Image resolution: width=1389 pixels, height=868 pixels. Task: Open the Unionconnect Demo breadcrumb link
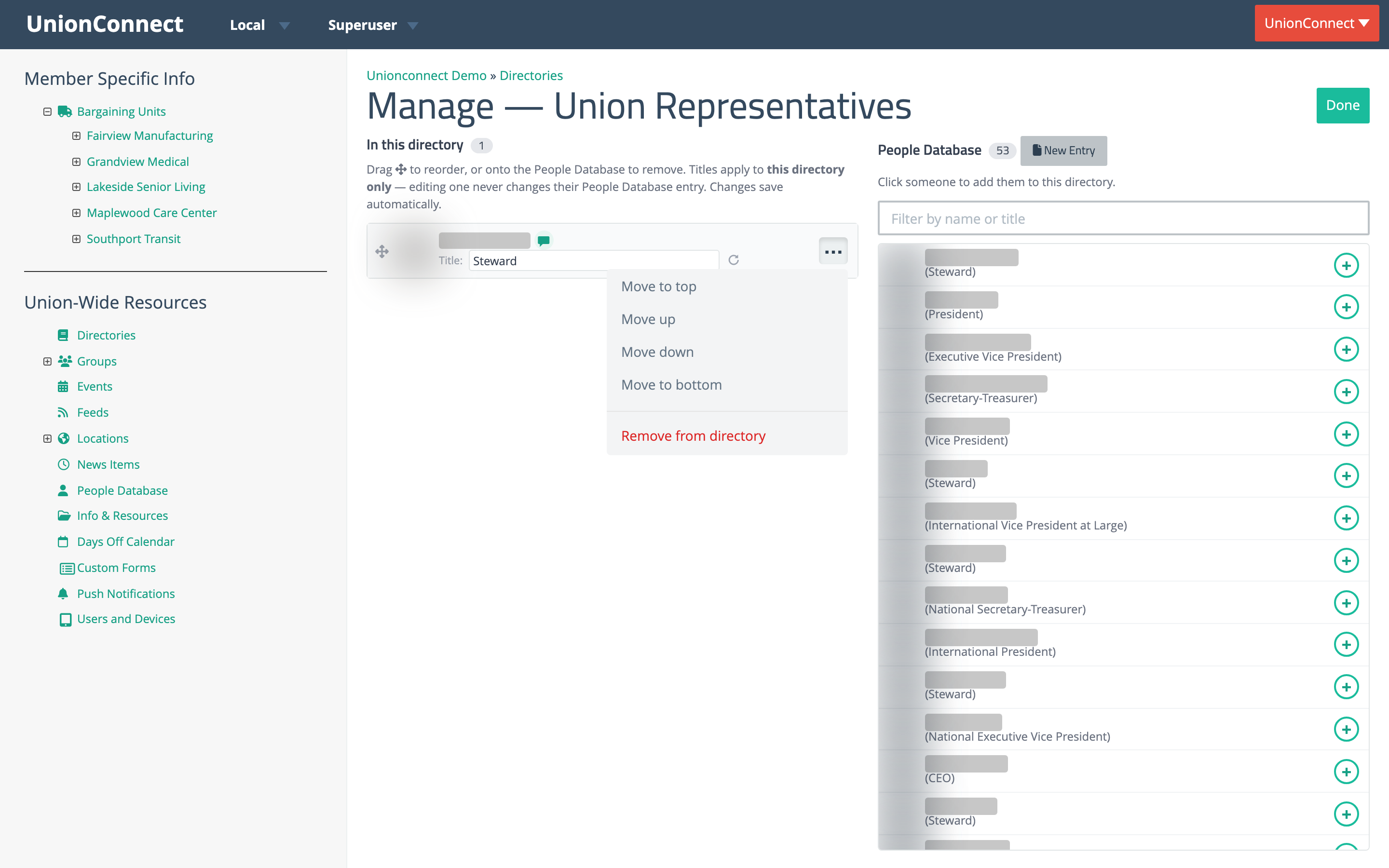pos(426,75)
